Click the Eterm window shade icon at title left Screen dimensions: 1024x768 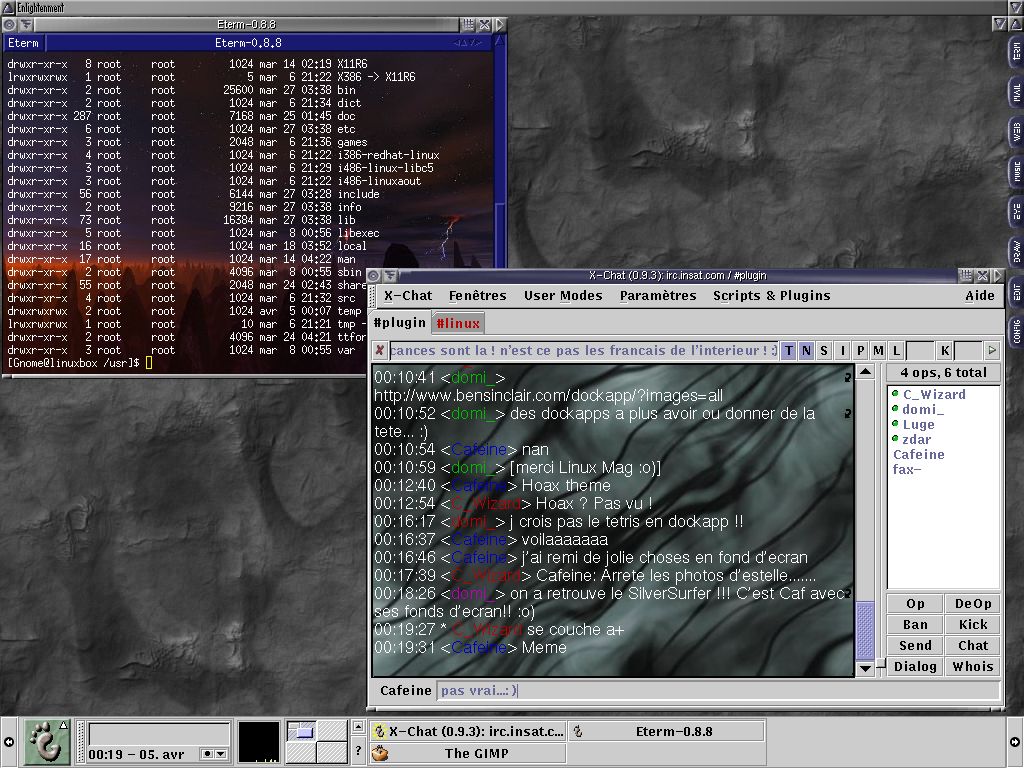point(9,25)
